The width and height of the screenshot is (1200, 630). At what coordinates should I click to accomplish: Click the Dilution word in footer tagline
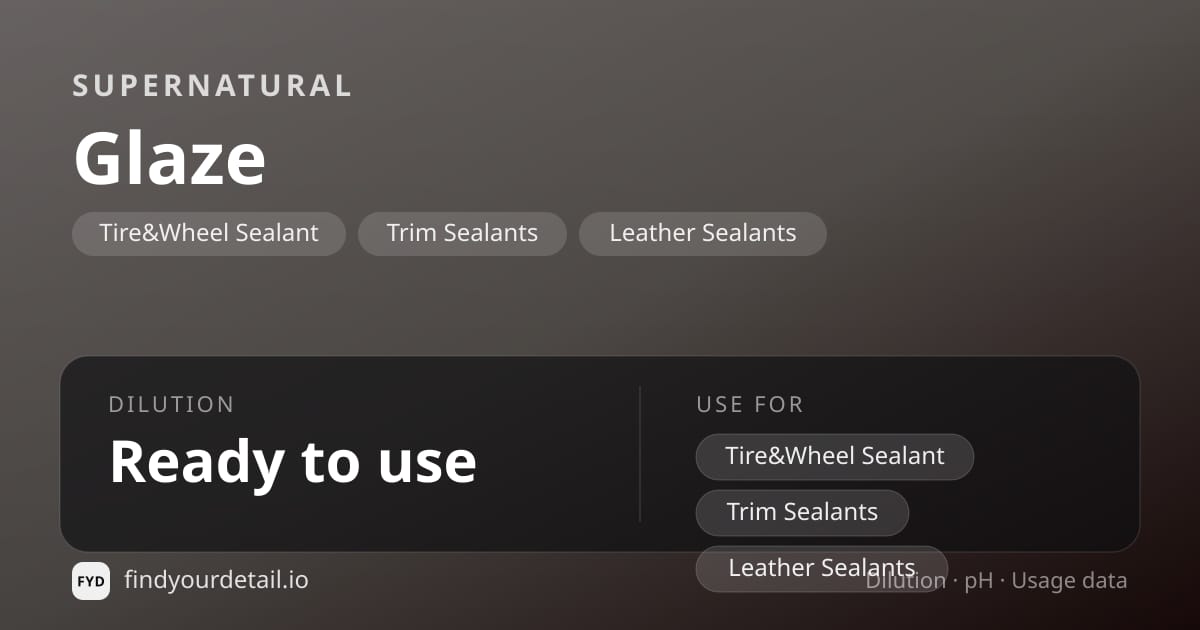(906, 581)
